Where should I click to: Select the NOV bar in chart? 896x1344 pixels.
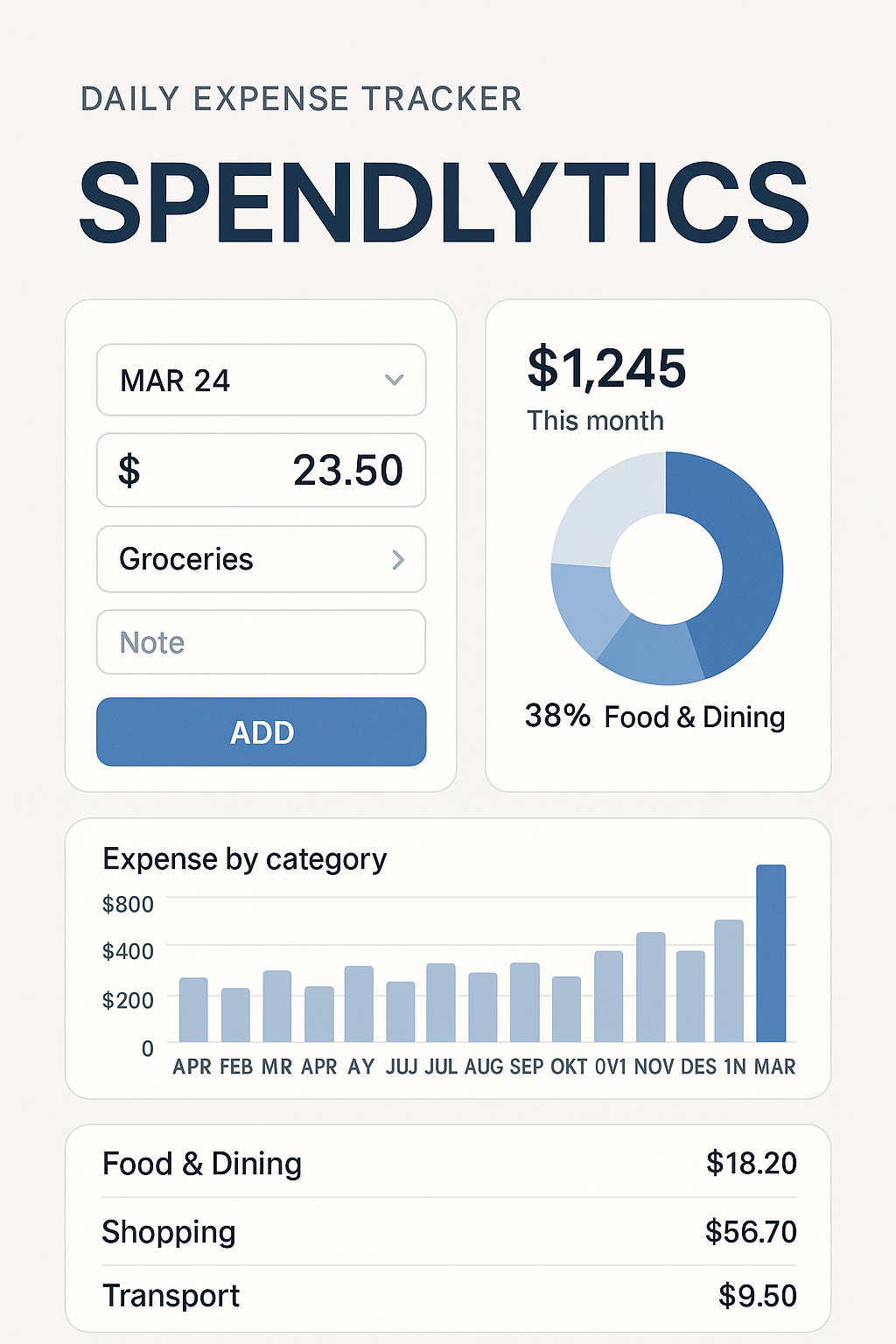click(x=651, y=987)
